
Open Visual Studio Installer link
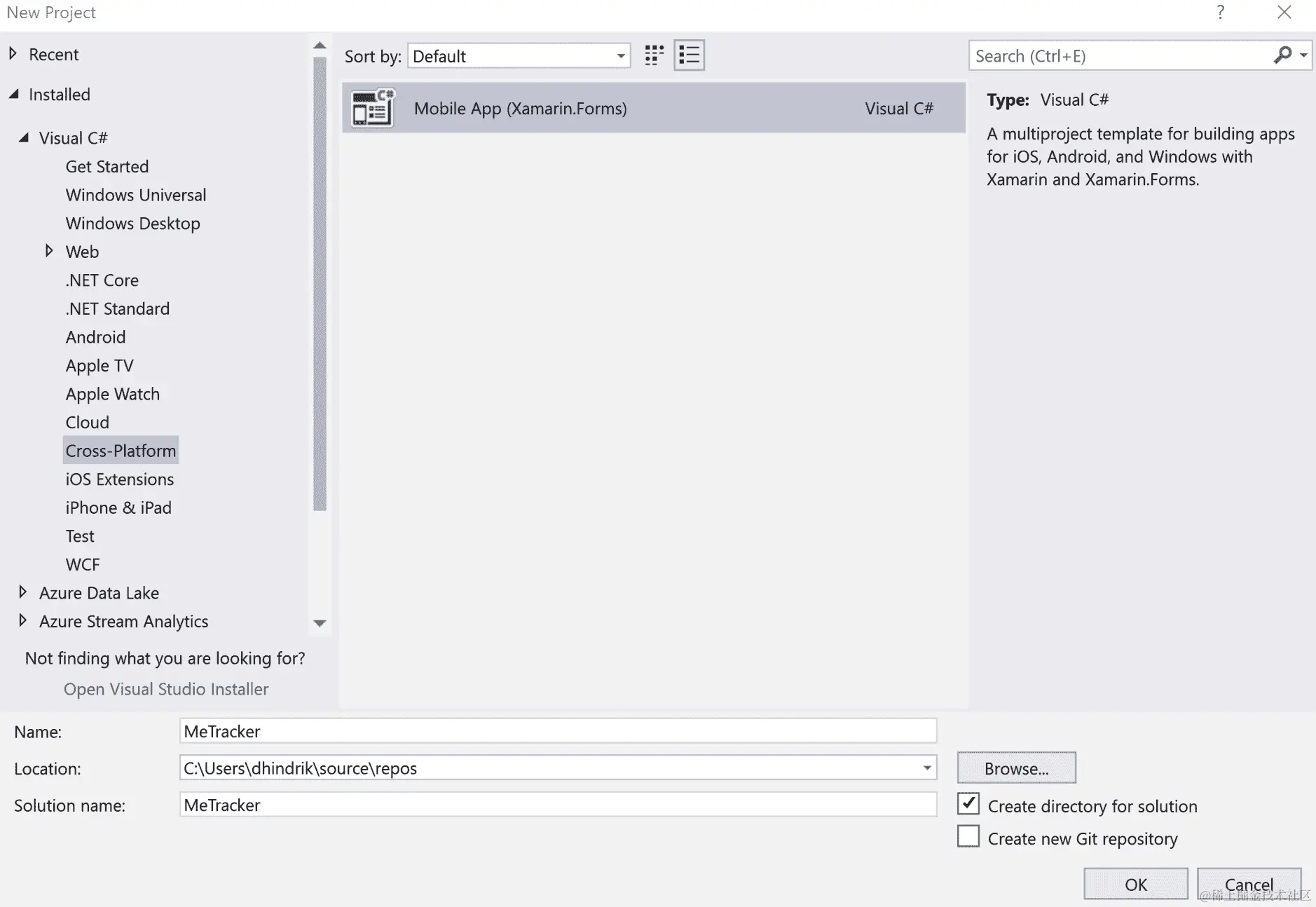(x=166, y=689)
